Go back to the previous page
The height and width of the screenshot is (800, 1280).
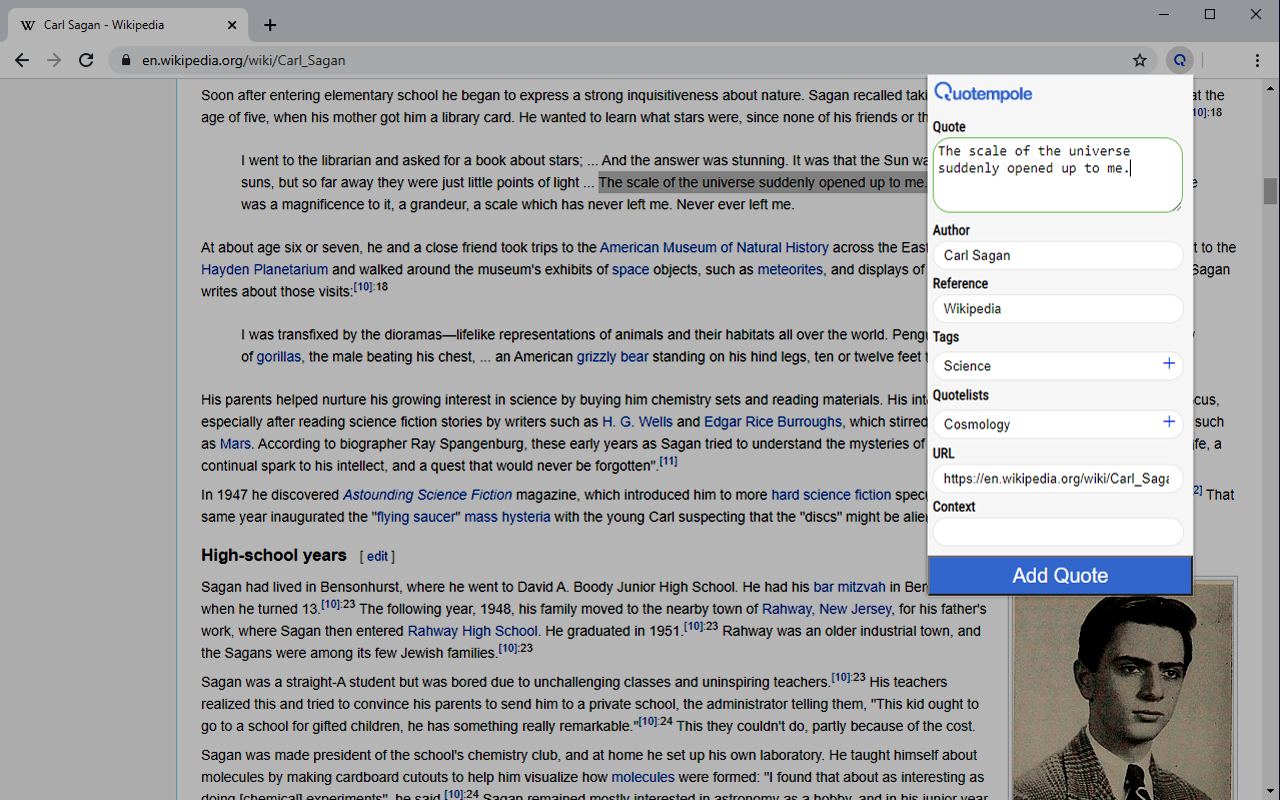click(x=22, y=60)
